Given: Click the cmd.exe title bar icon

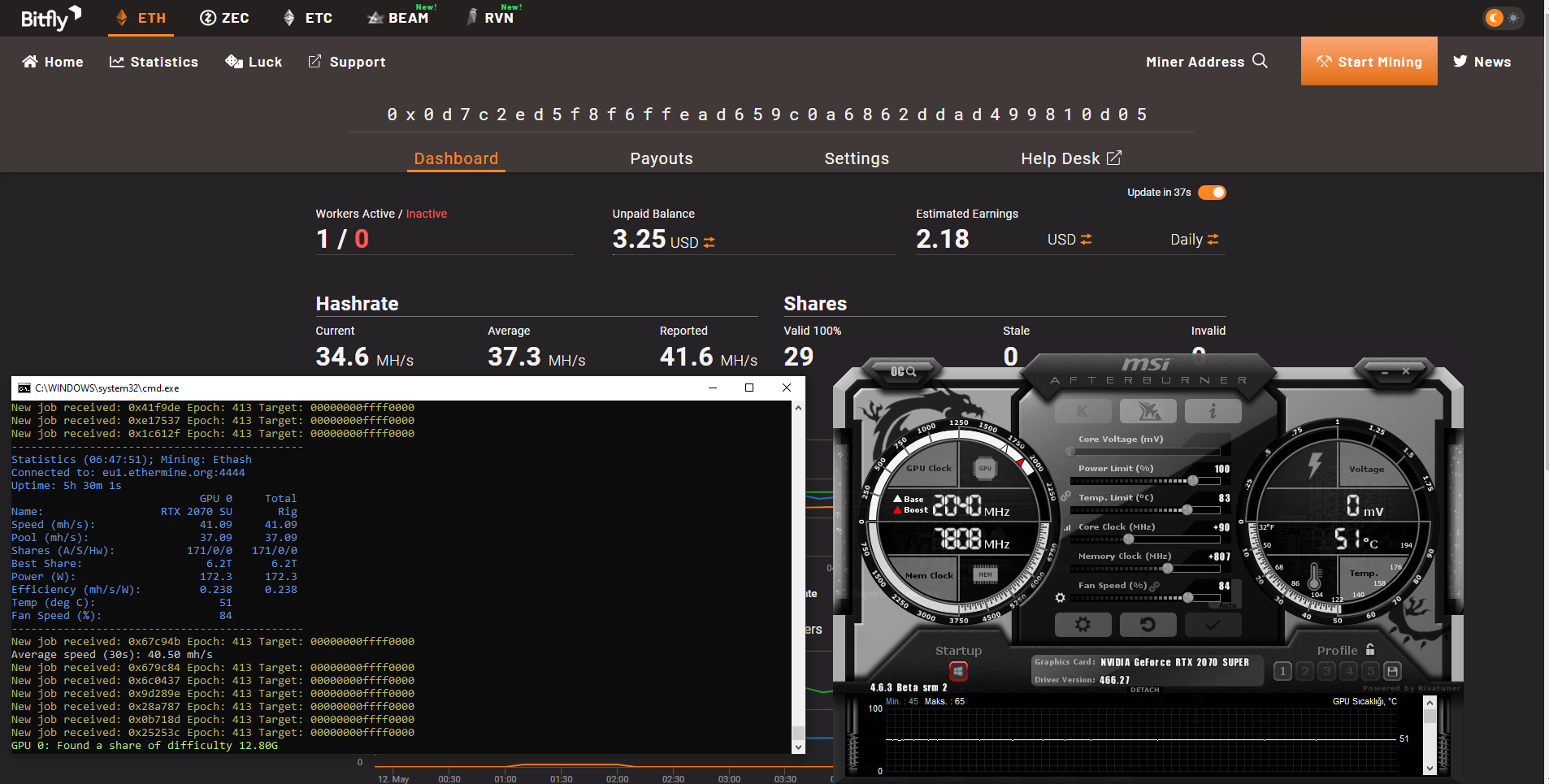Looking at the screenshot, I should tap(24, 388).
